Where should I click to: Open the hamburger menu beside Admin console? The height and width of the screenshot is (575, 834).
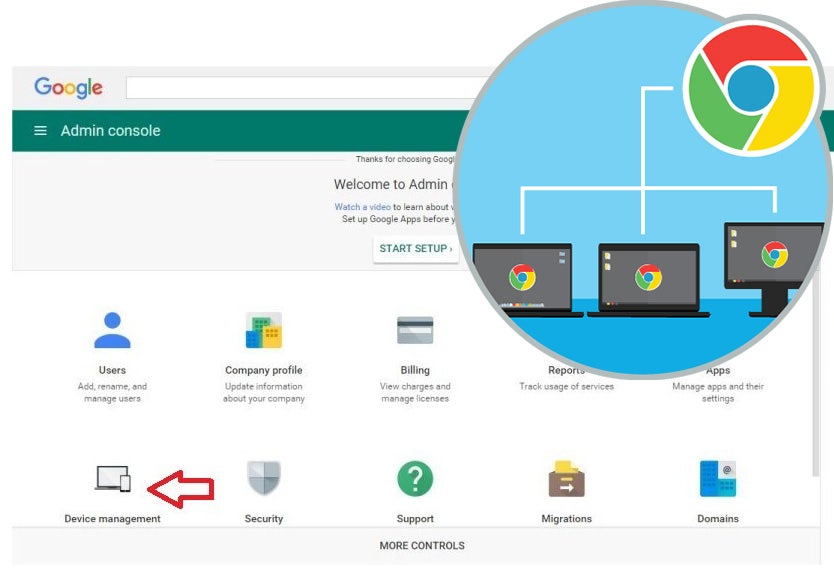[x=40, y=130]
